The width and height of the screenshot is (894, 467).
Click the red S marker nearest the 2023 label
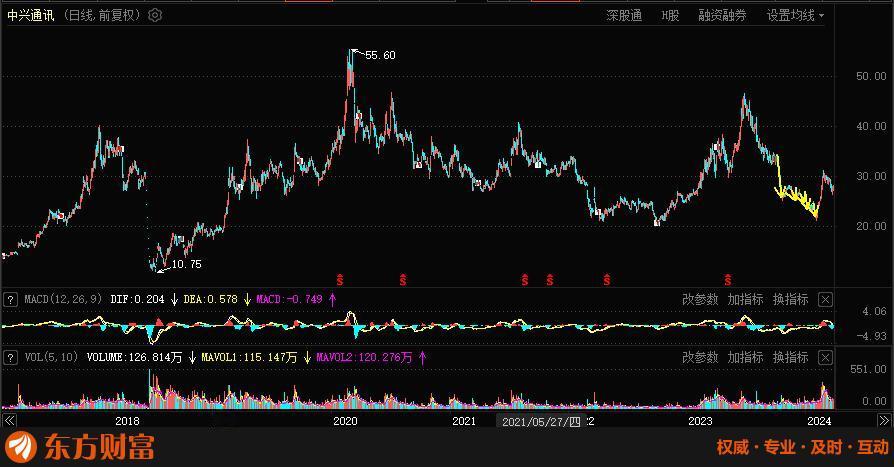(x=728, y=280)
